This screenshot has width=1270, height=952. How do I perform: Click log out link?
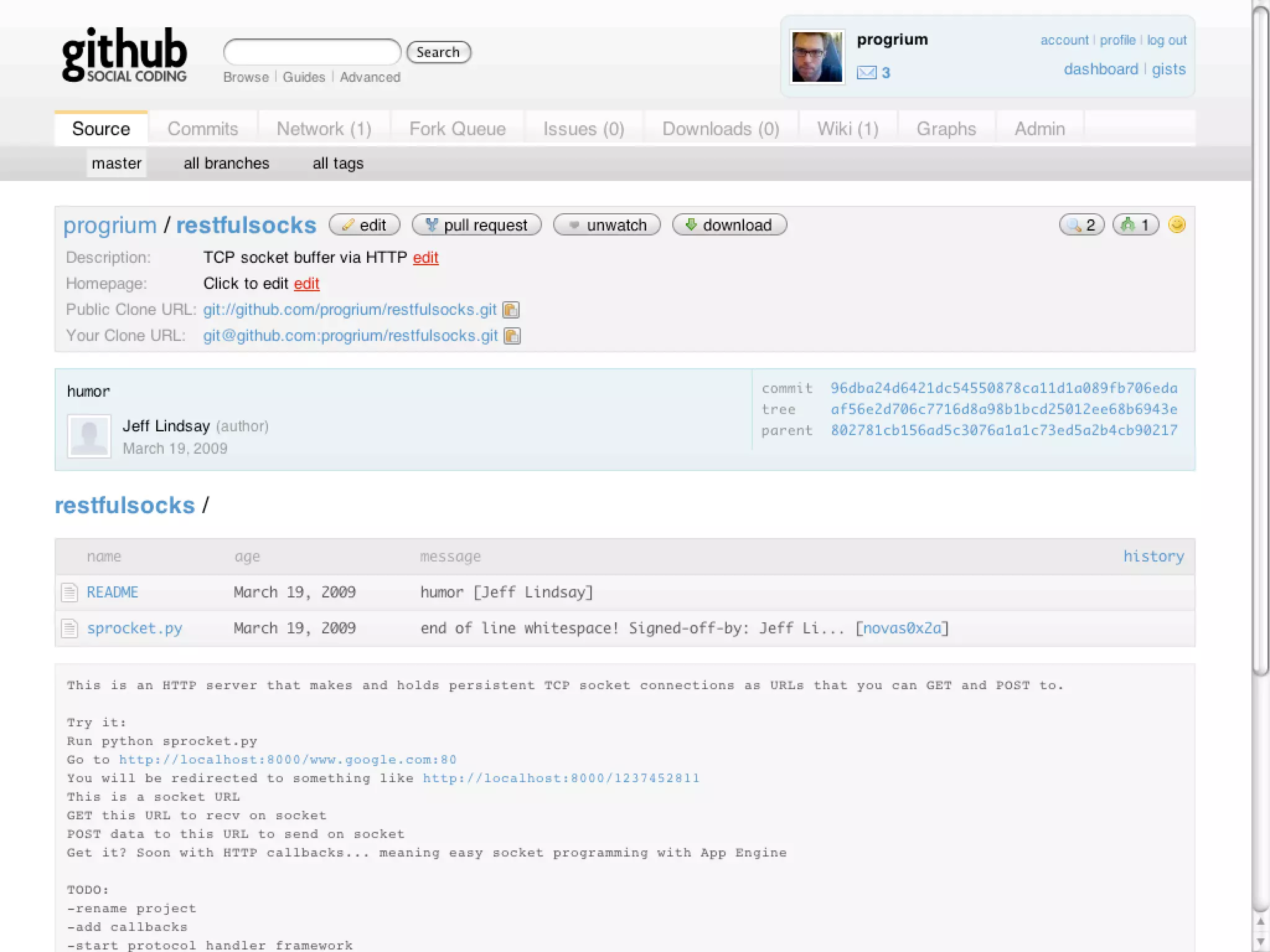(x=1166, y=40)
